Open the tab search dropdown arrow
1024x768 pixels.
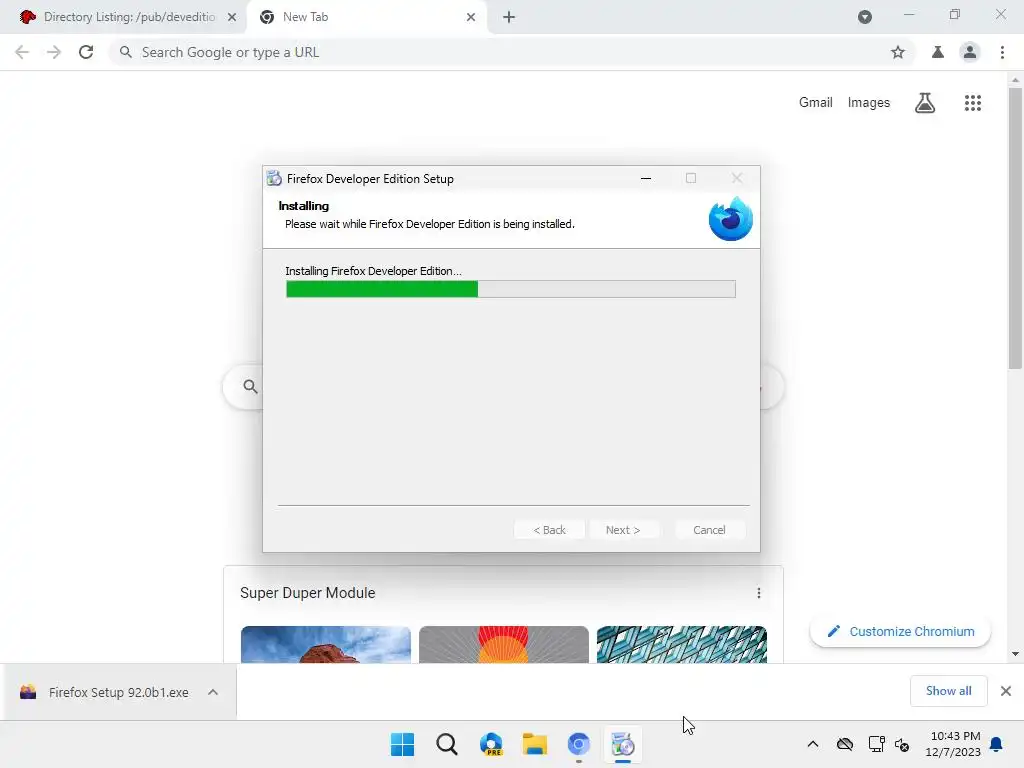coord(865,17)
